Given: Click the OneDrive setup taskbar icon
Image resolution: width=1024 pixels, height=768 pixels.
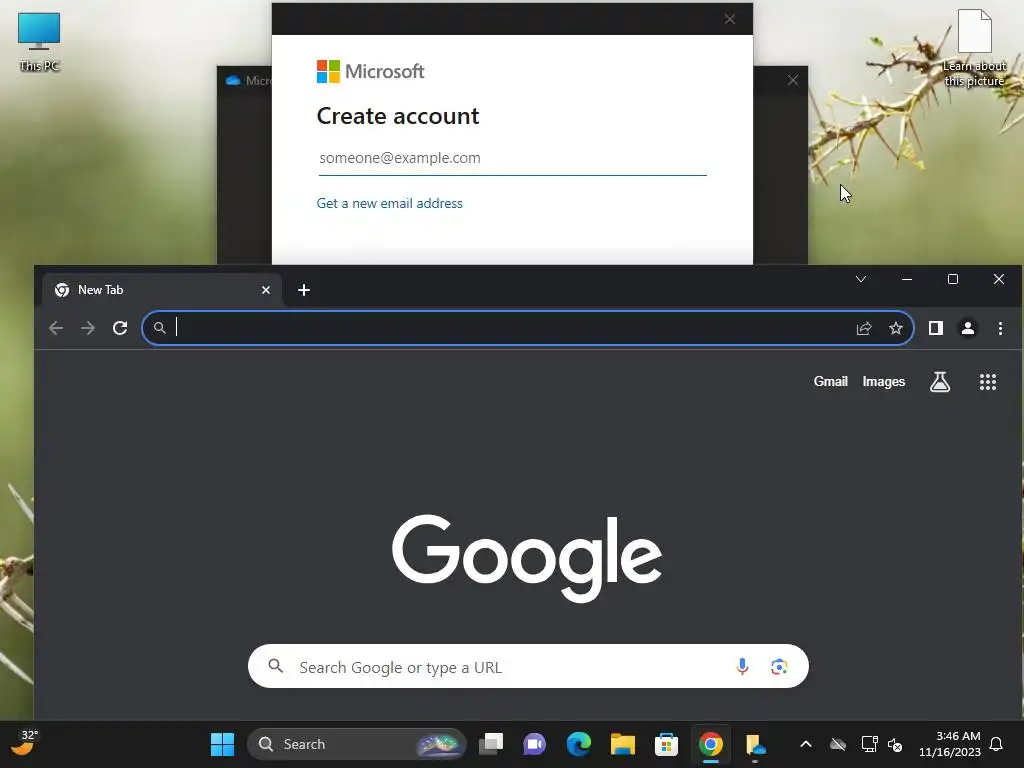Looking at the screenshot, I should click(x=755, y=744).
